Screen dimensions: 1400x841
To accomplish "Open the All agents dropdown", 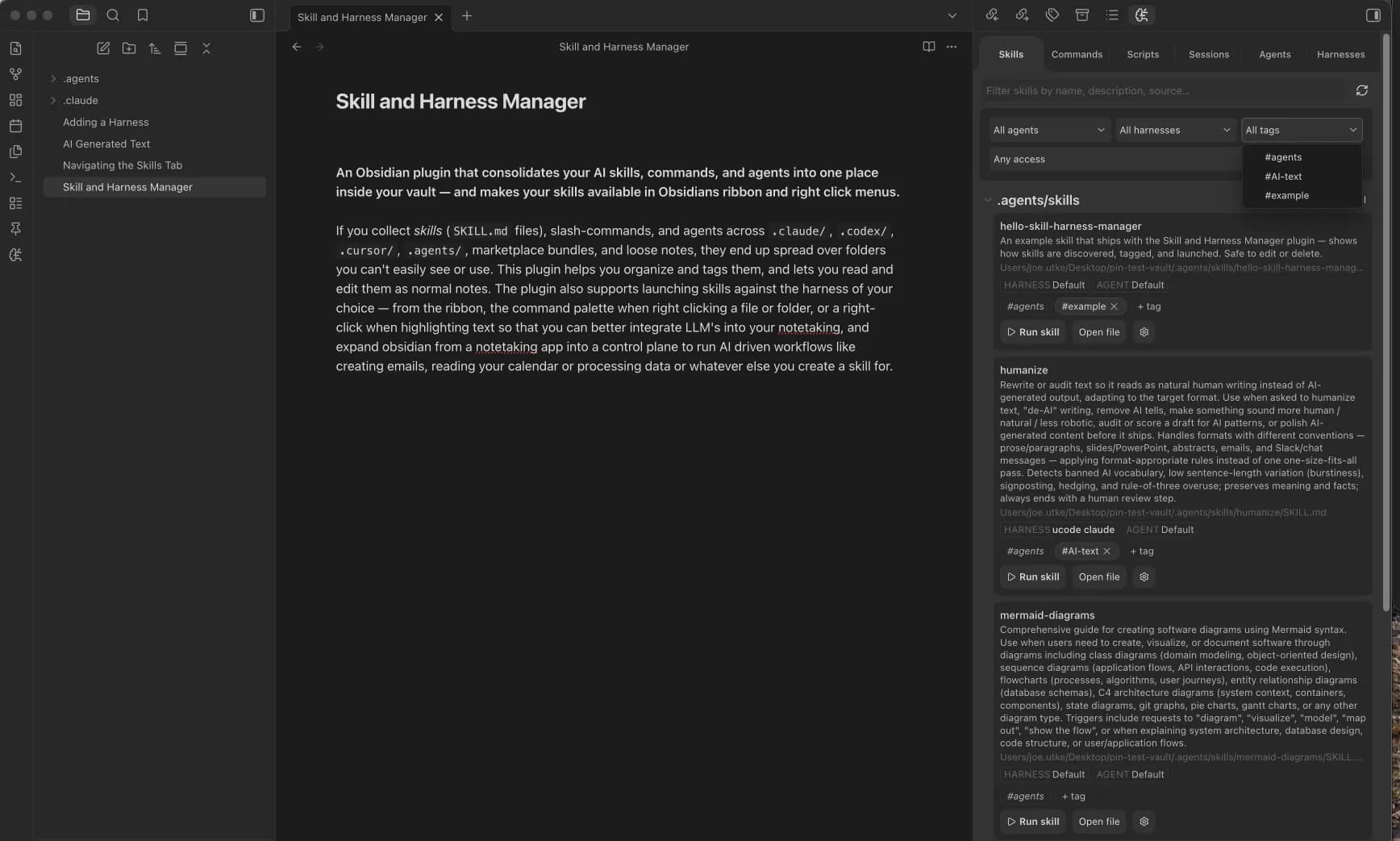I will pyautogui.click(x=1049, y=130).
